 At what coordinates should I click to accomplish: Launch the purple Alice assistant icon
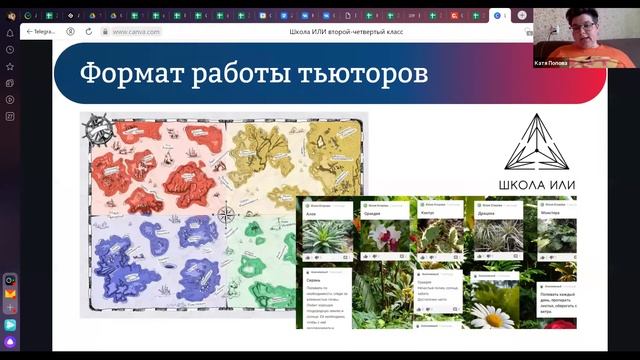10,342
